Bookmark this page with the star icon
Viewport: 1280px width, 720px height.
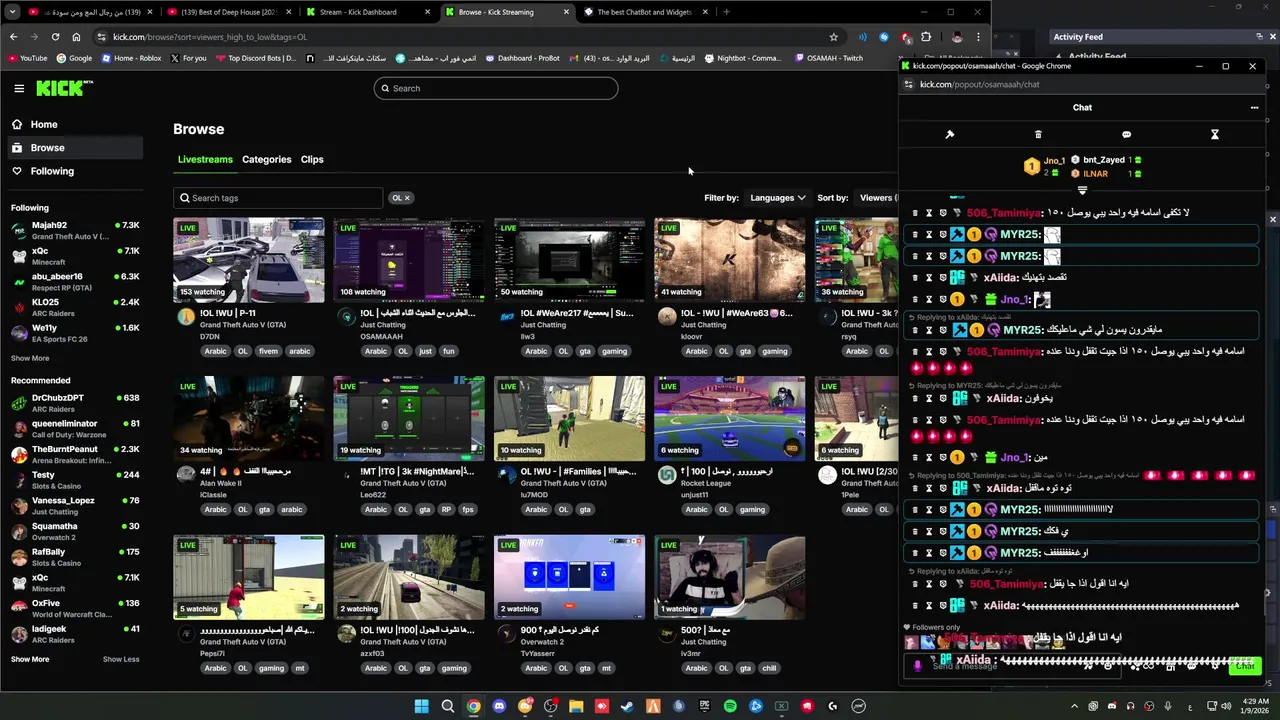834,37
